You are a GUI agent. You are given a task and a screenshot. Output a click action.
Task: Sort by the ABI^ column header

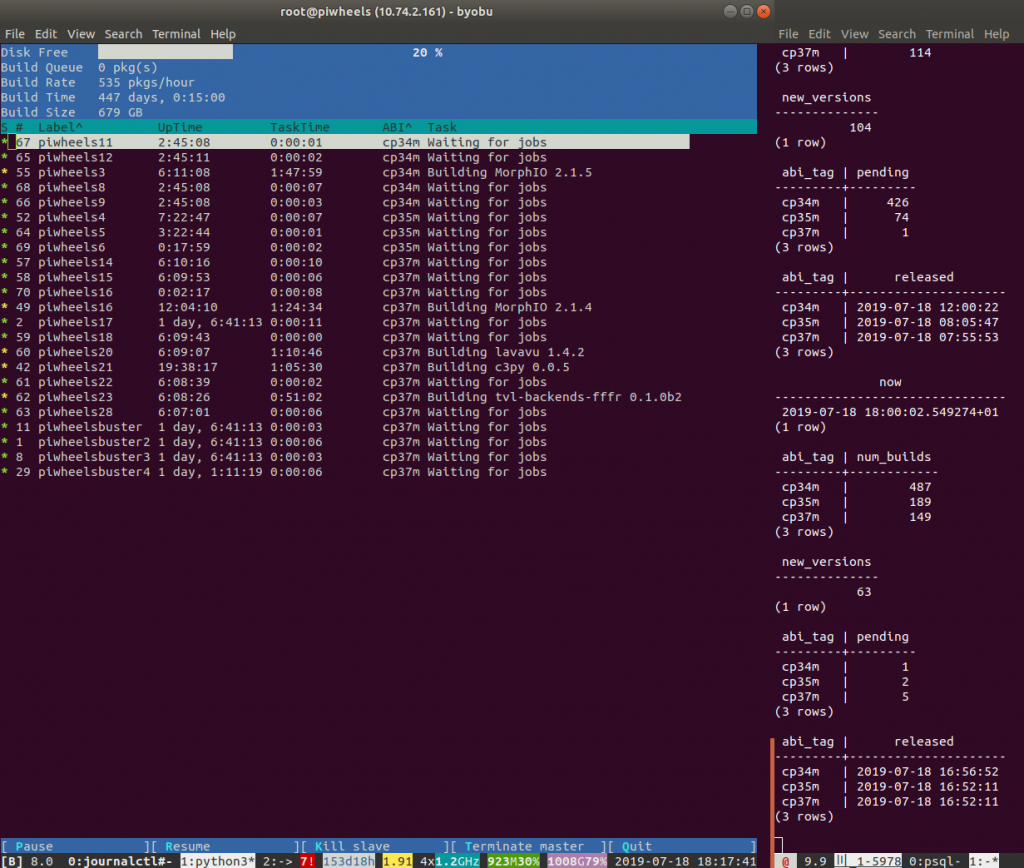397,127
